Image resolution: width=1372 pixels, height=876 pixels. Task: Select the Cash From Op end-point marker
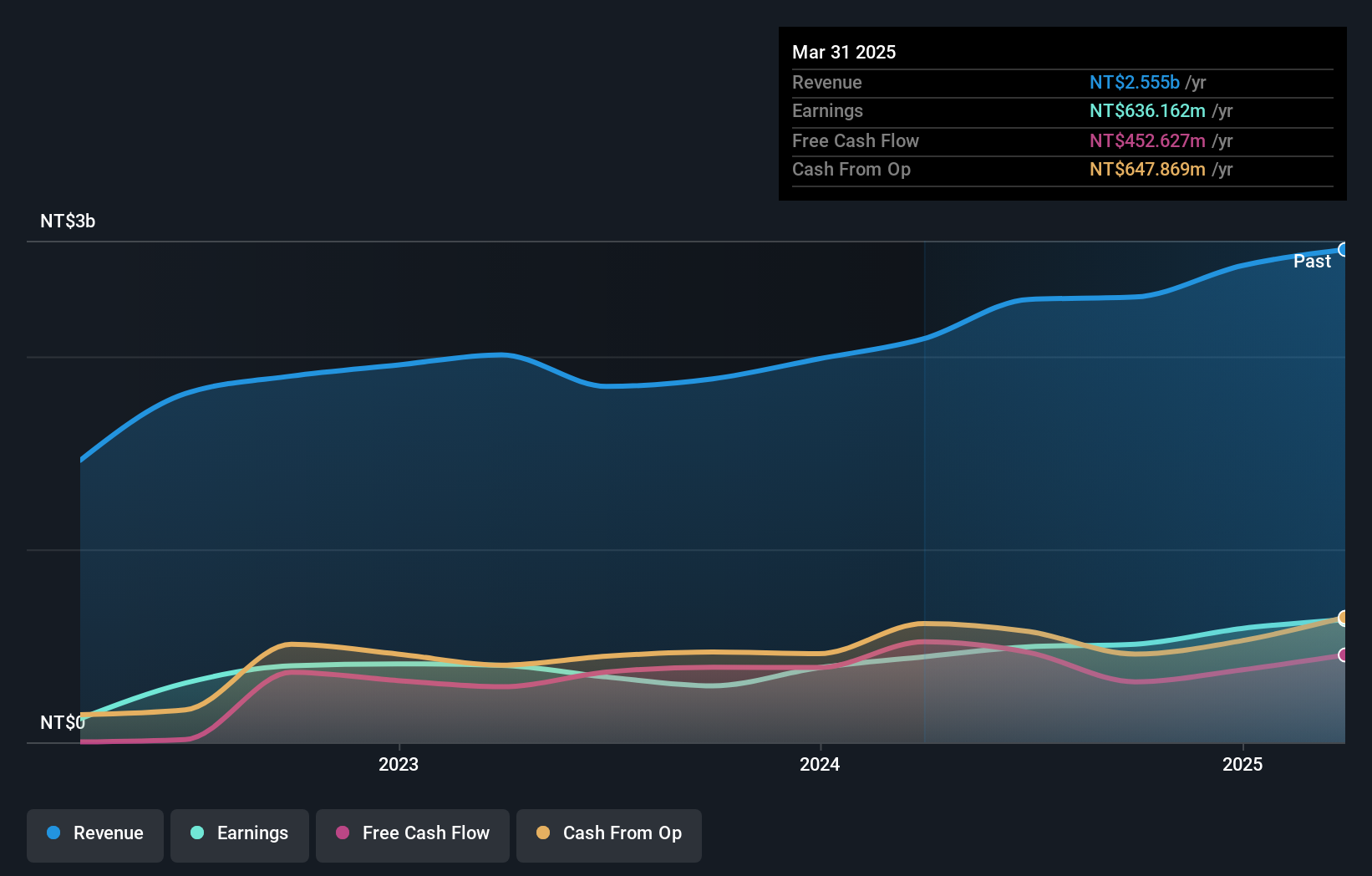coord(1344,619)
